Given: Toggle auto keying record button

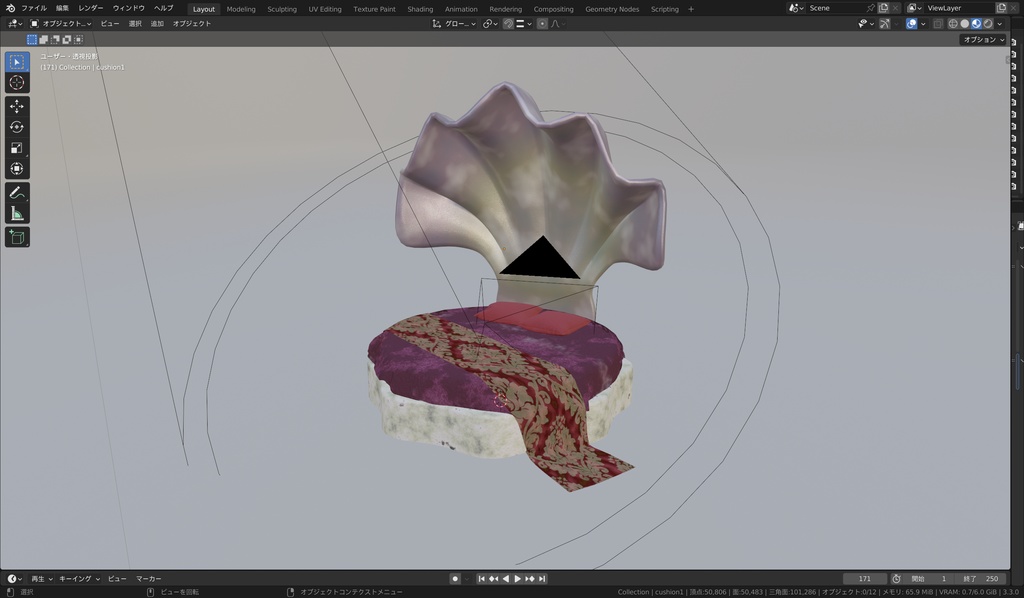Looking at the screenshot, I should [x=455, y=578].
